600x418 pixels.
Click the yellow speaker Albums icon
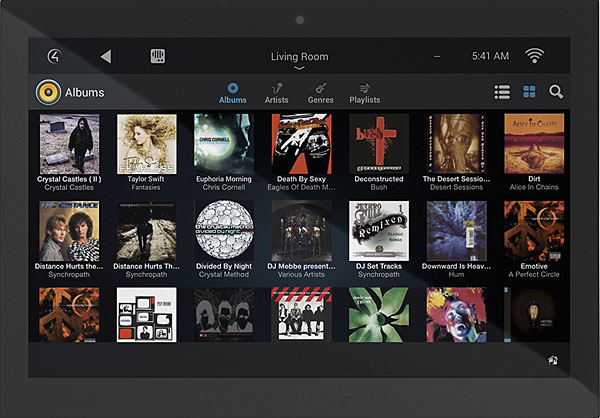[48, 92]
